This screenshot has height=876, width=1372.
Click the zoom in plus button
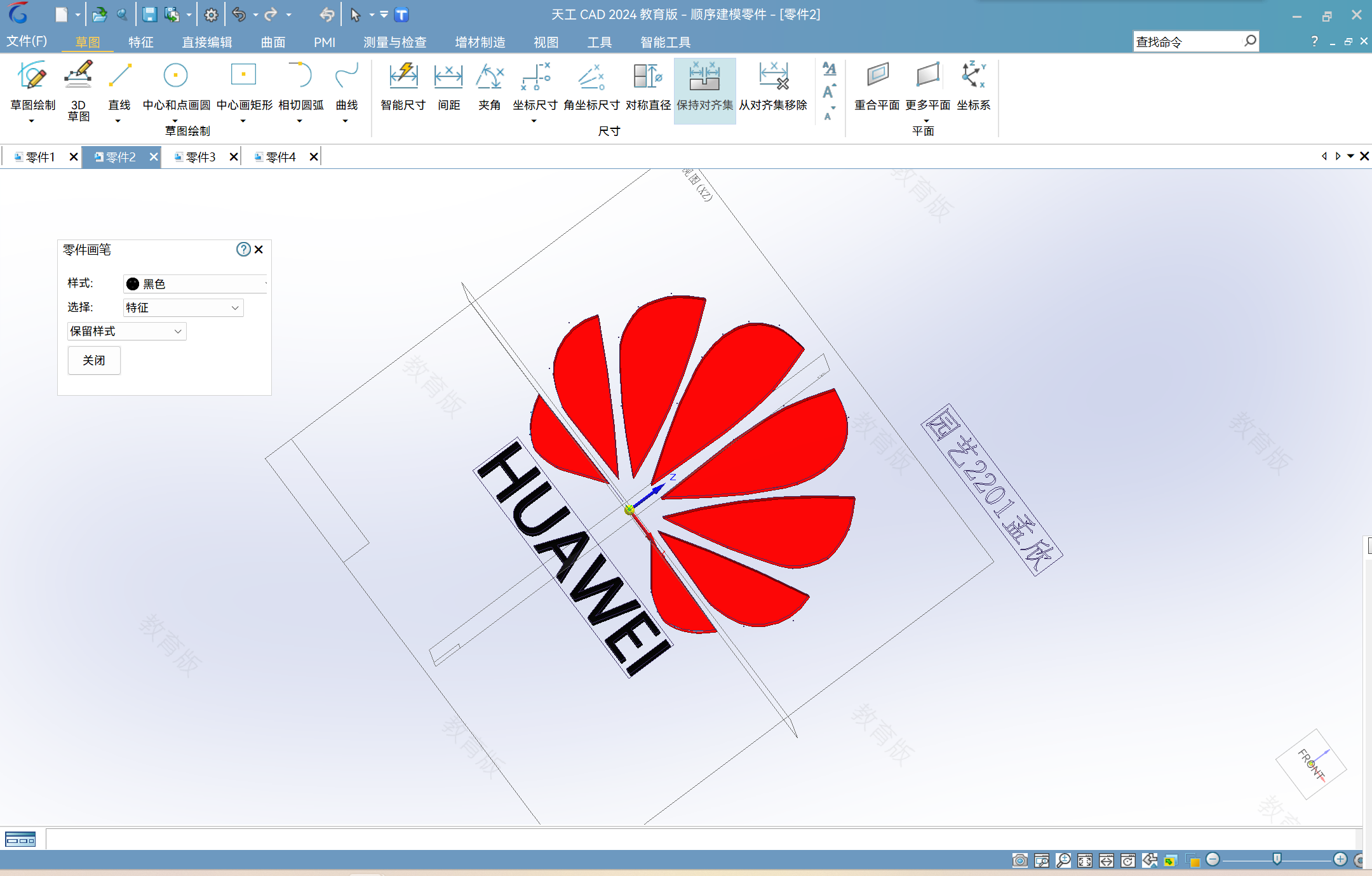click(1340, 859)
